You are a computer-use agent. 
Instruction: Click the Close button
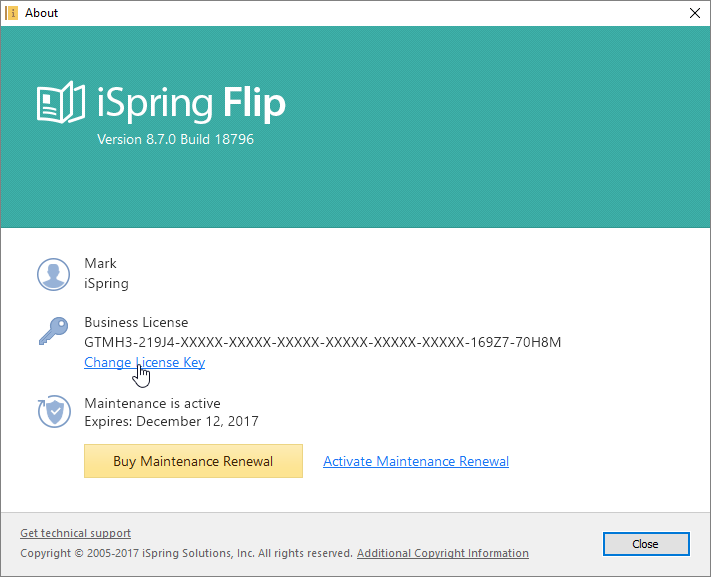tap(646, 544)
